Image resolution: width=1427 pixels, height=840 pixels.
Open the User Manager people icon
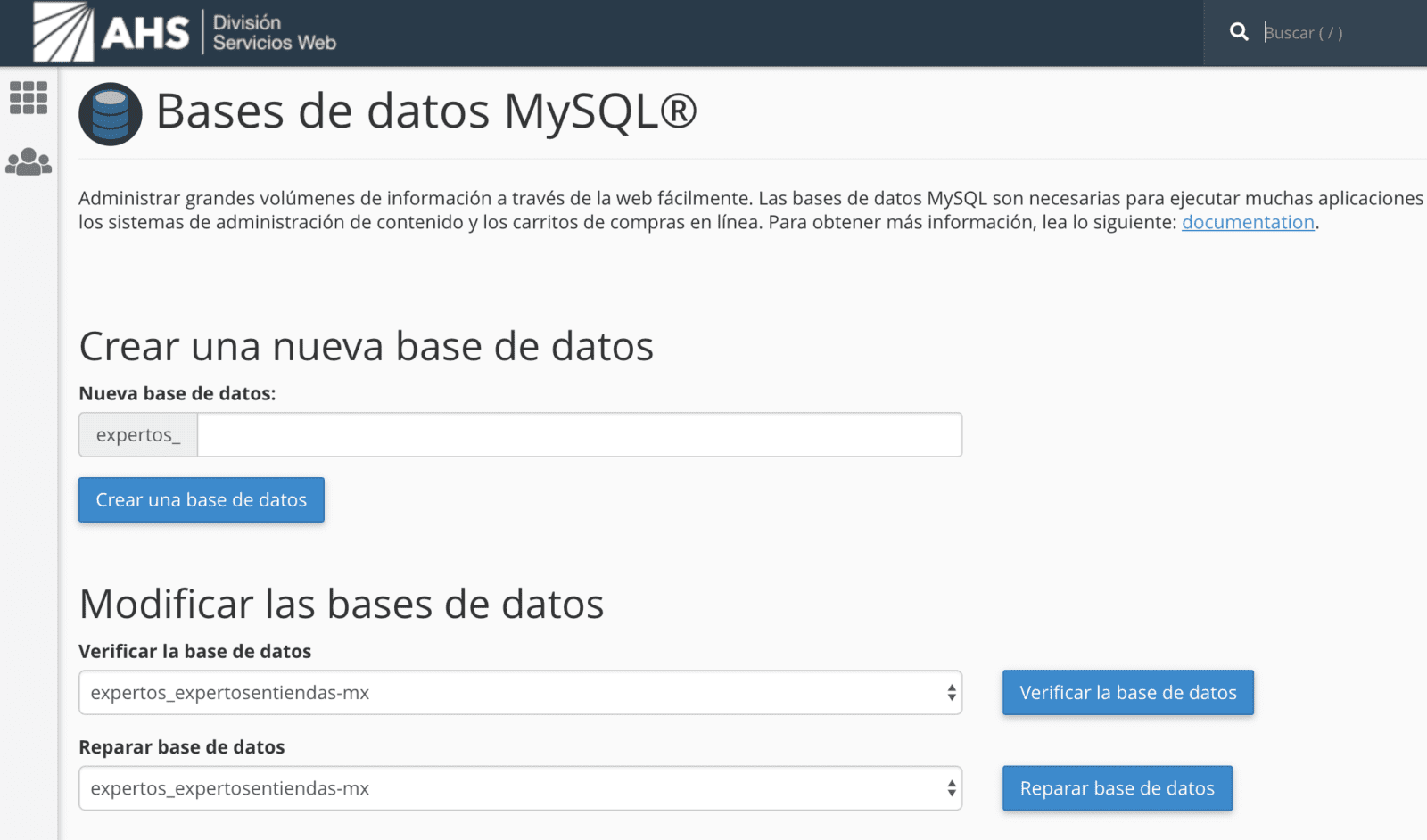29,162
